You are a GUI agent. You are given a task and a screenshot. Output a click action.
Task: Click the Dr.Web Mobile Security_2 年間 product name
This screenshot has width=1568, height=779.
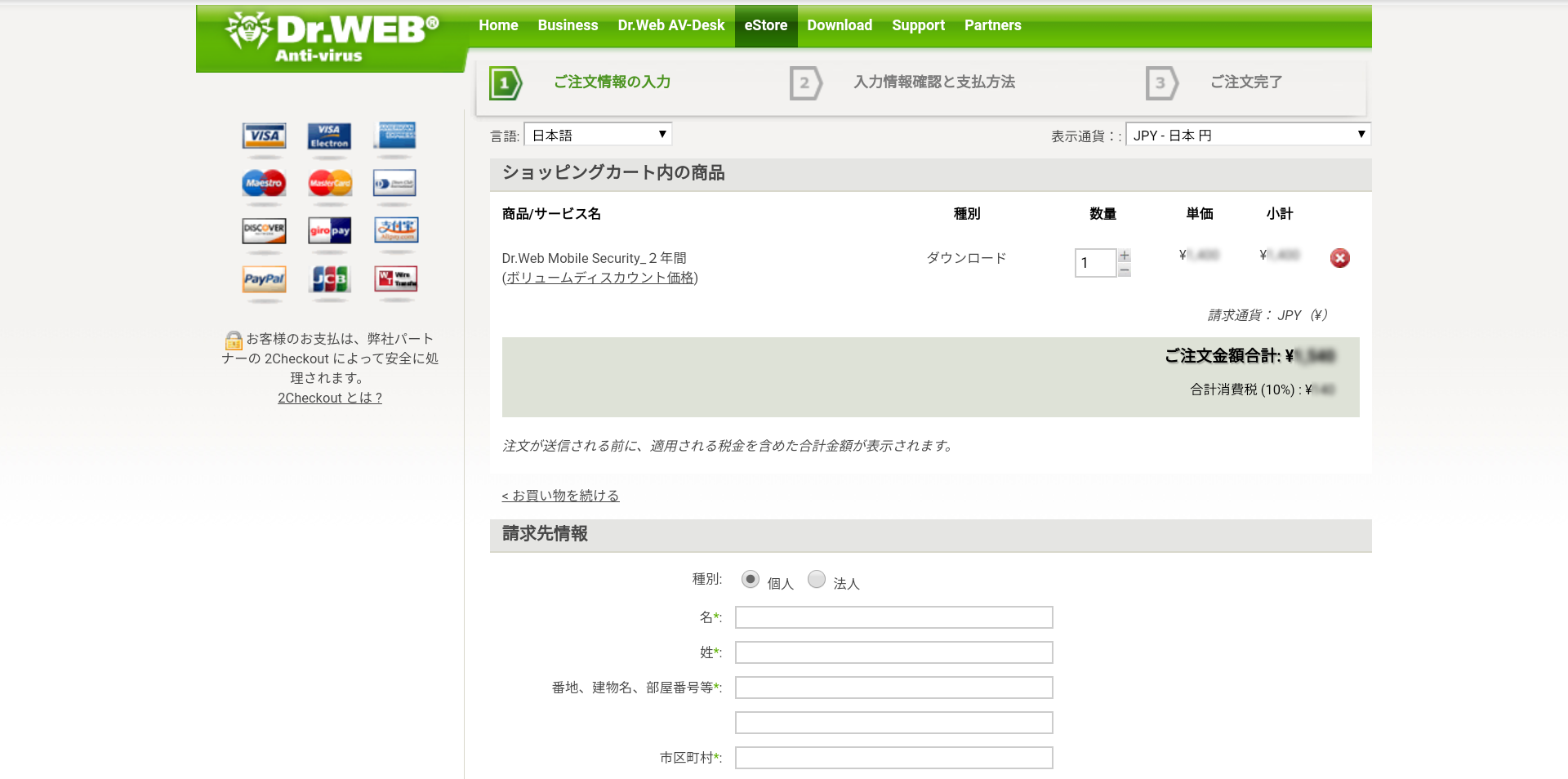(594, 258)
